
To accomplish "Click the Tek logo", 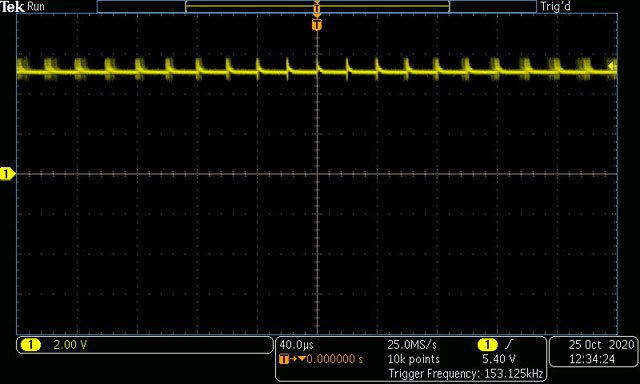I will [13, 7].
